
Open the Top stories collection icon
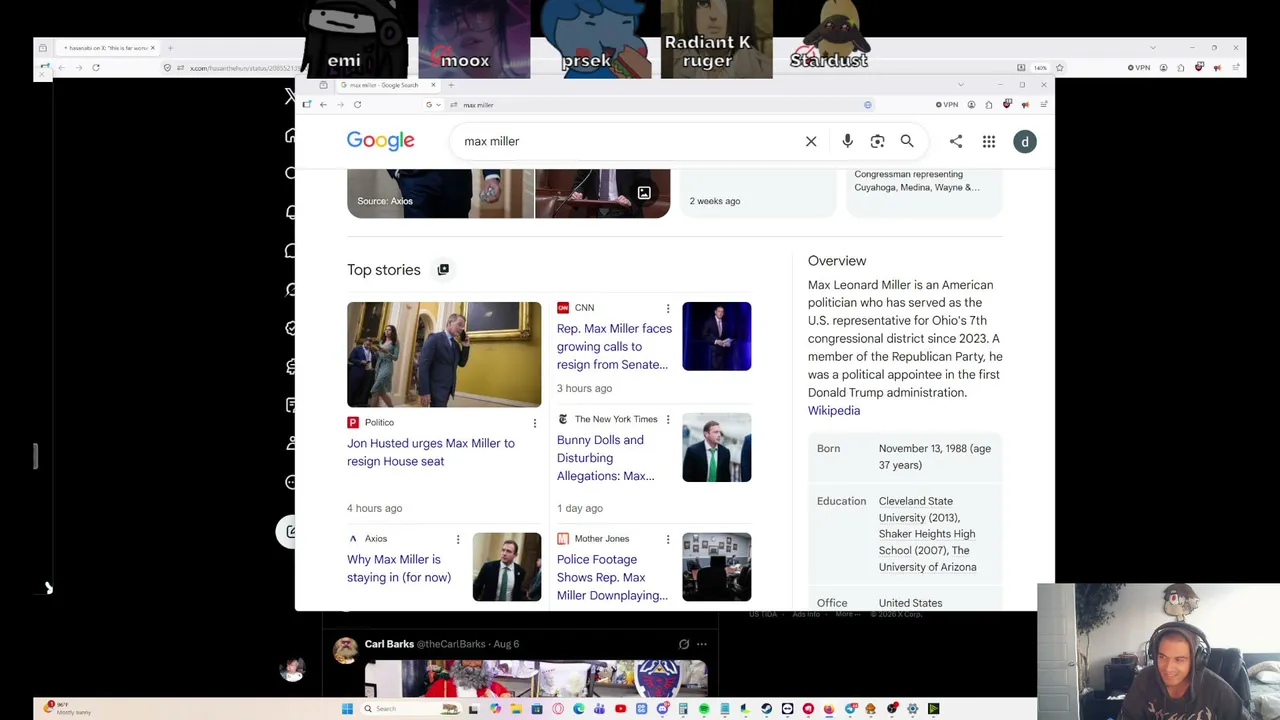tap(443, 269)
